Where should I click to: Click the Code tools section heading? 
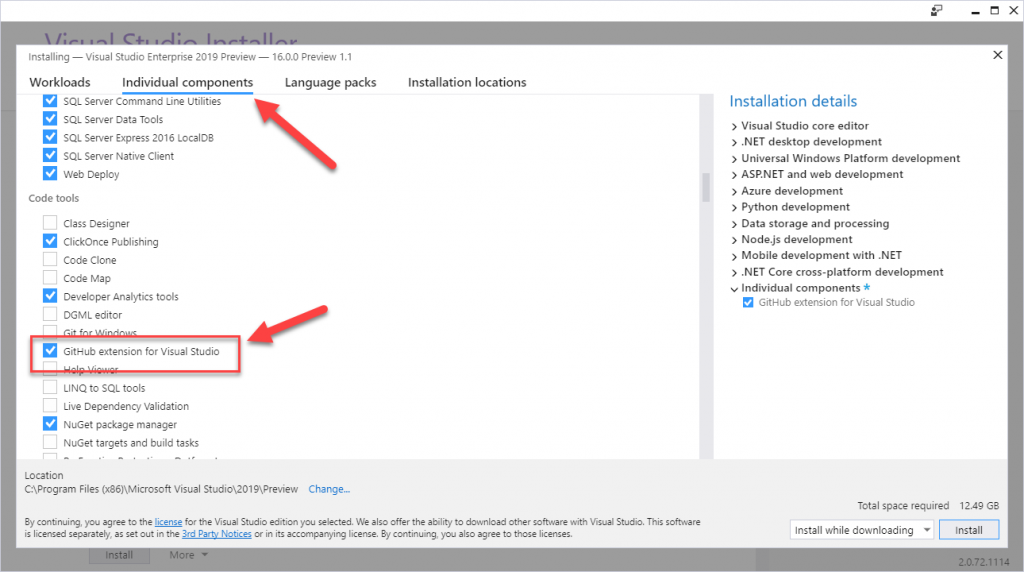(54, 198)
